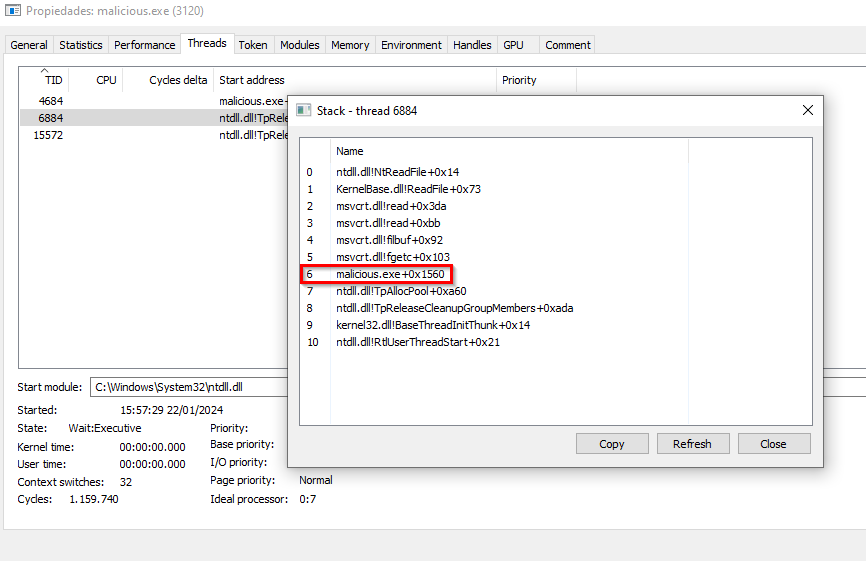Switch to the Memory tab
The width and height of the screenshot is (866, 561).
pyautogui.click(x=350, y=45)
